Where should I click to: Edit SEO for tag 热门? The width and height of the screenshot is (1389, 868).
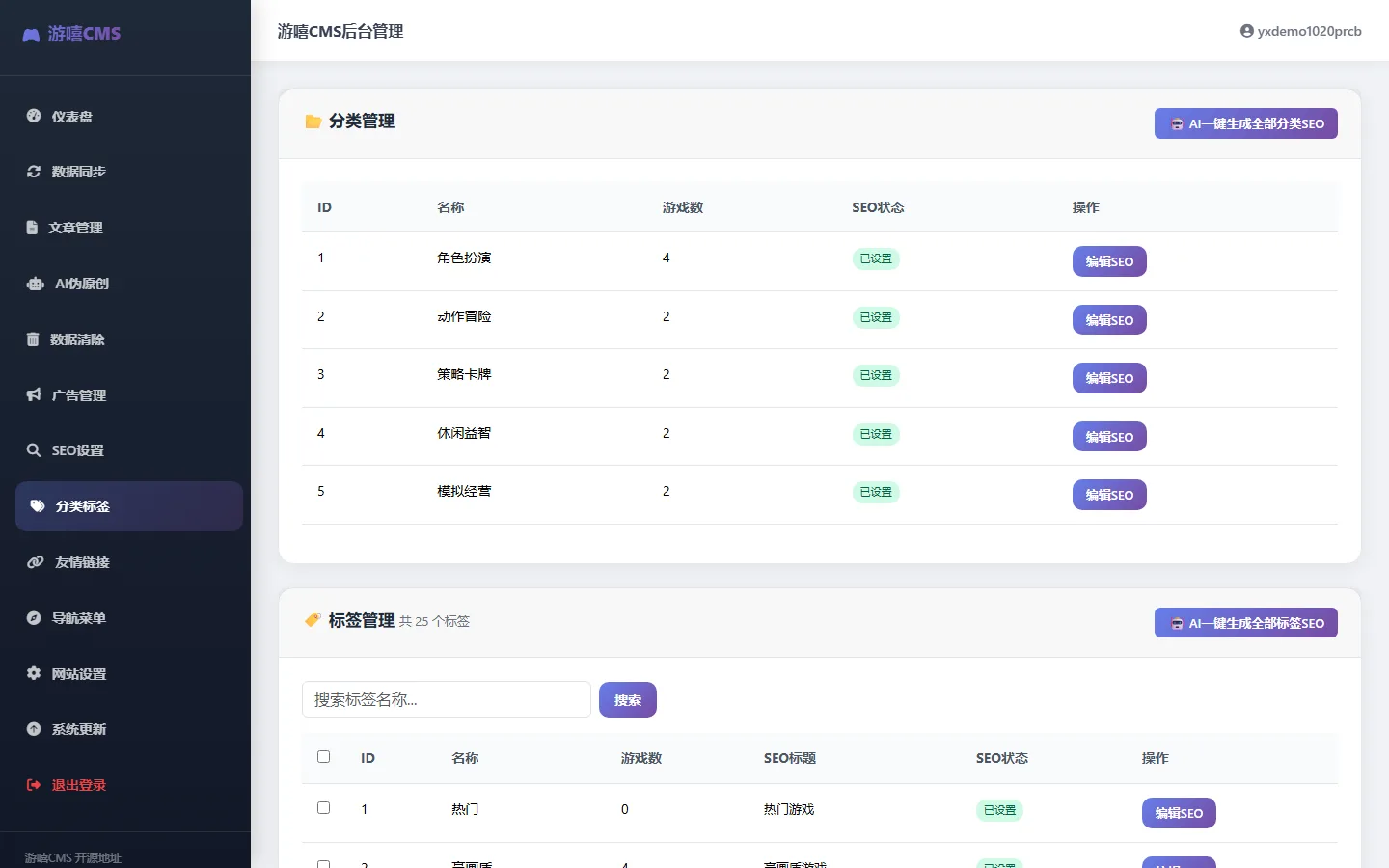tap(1179, 813)
